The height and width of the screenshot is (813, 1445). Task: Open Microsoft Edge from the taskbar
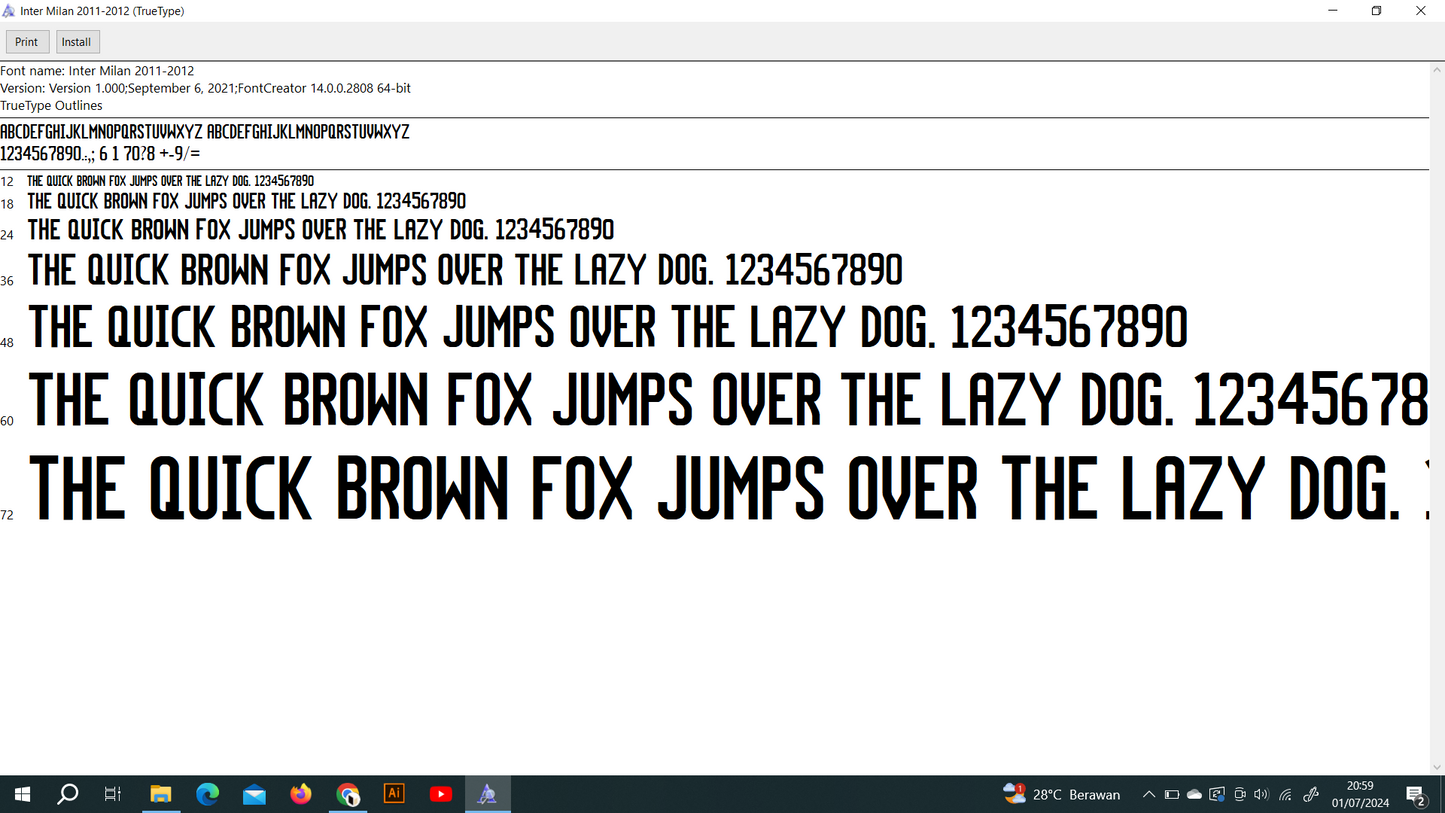208,794
